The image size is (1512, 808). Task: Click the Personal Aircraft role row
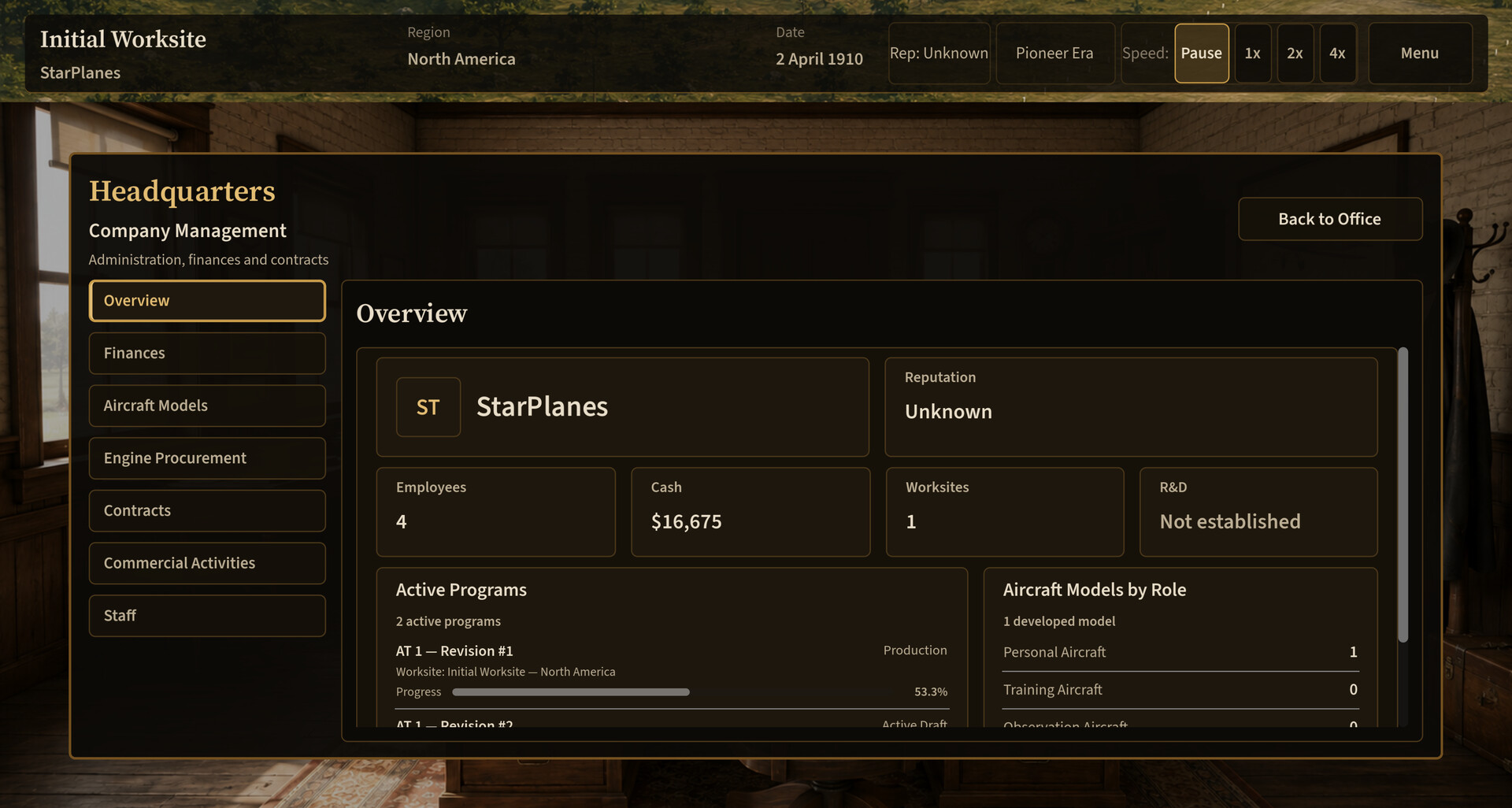pos(1180,652)
